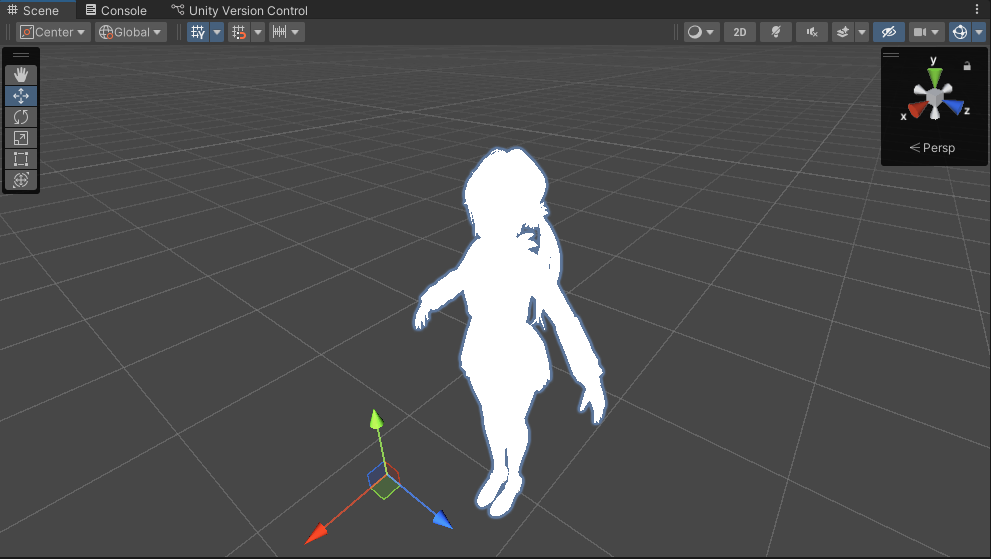The image size is (991, 559).
Task: Click the center cube of orientation gizmo
Action: pyautogui.click(x=935, y=99)
